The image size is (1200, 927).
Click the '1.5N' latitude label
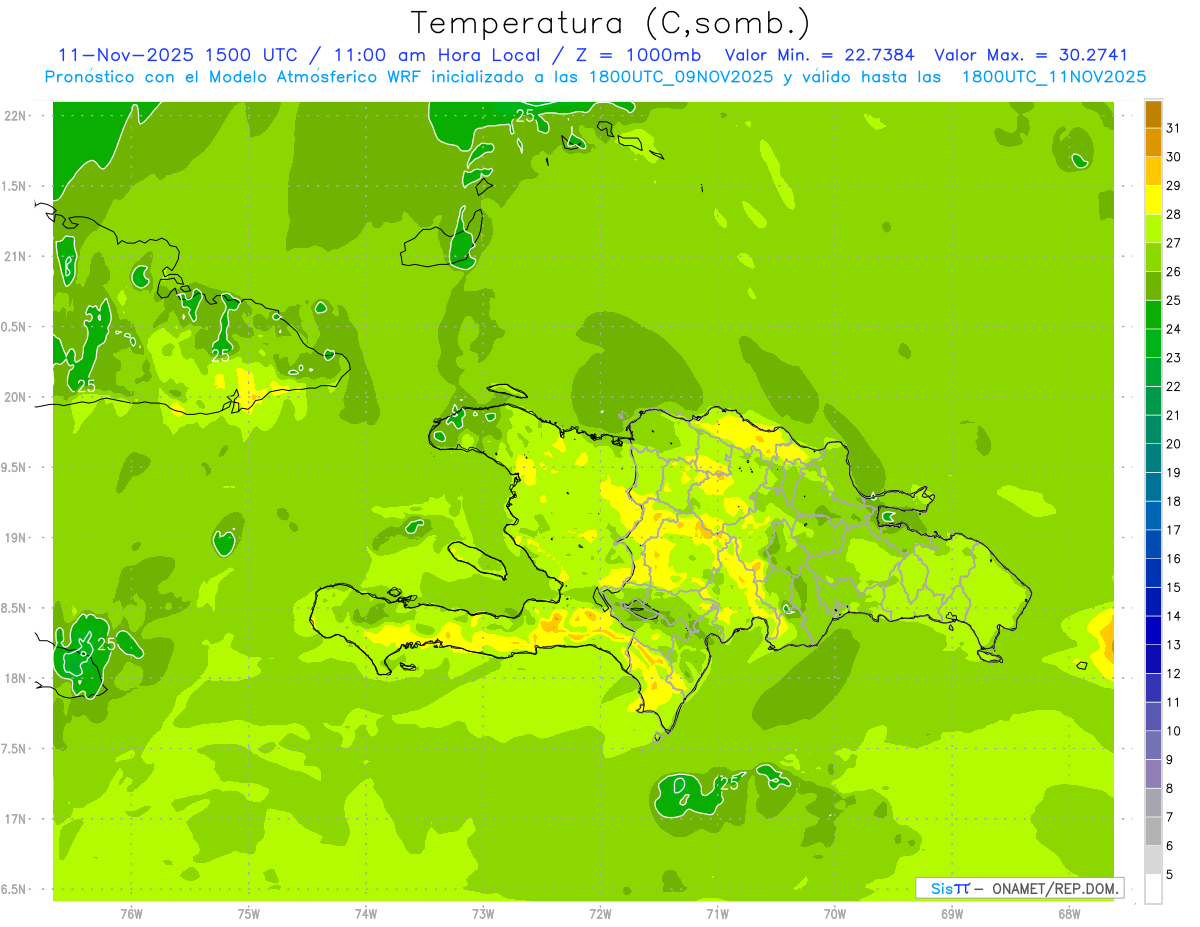pos(15,187)
